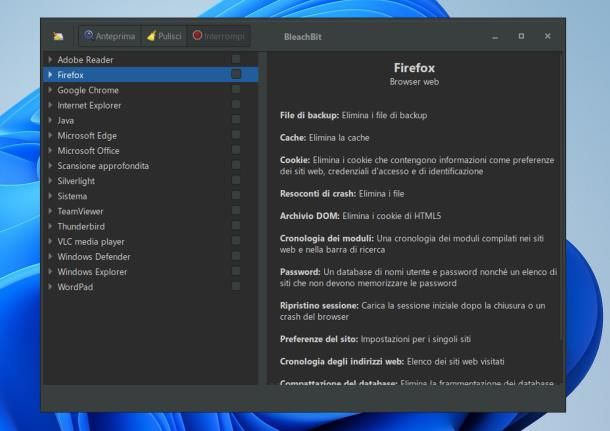Expand the Sistema tree arrow

click(50, 196)
